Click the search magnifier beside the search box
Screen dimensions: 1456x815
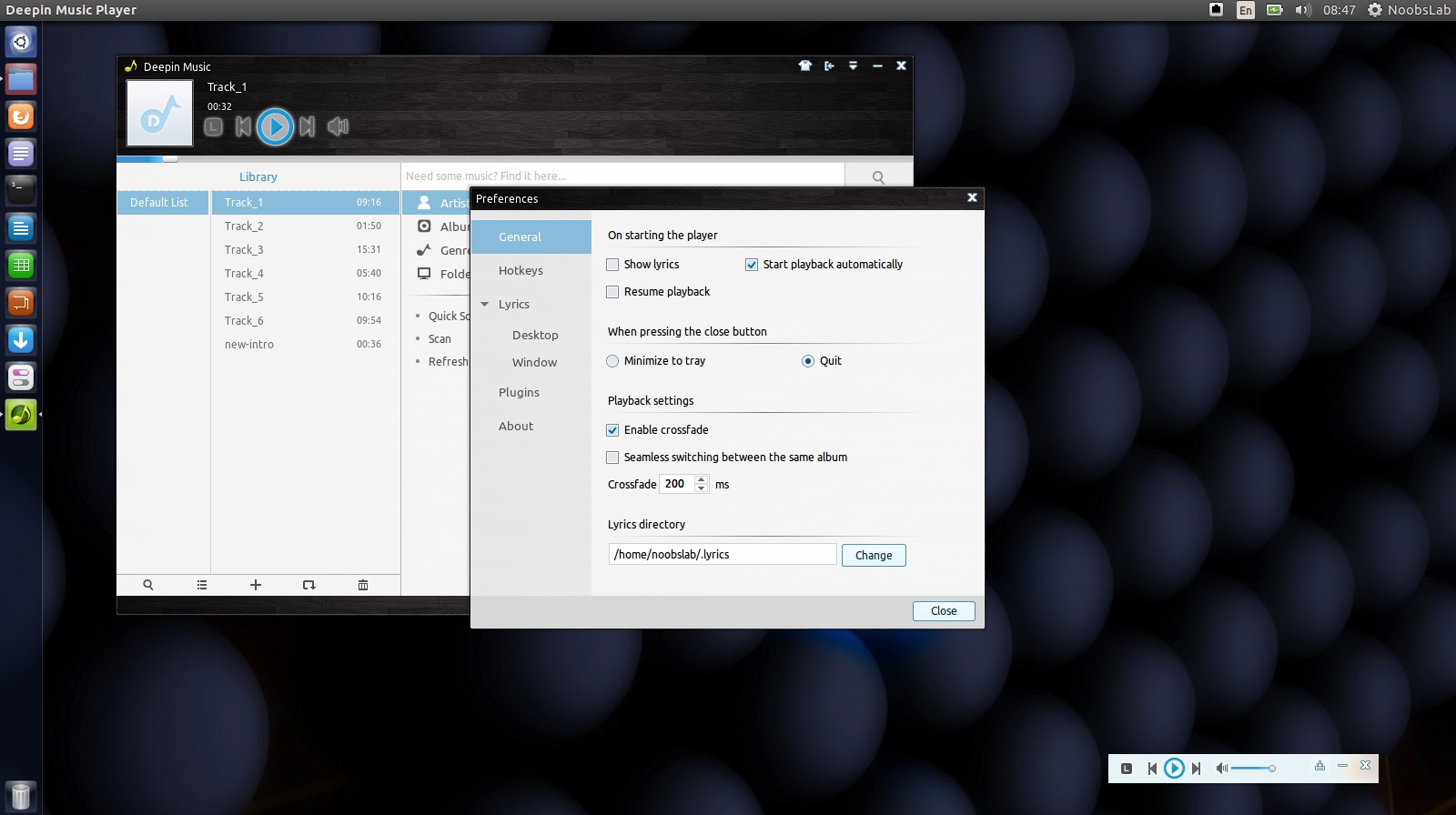(878, 176)
